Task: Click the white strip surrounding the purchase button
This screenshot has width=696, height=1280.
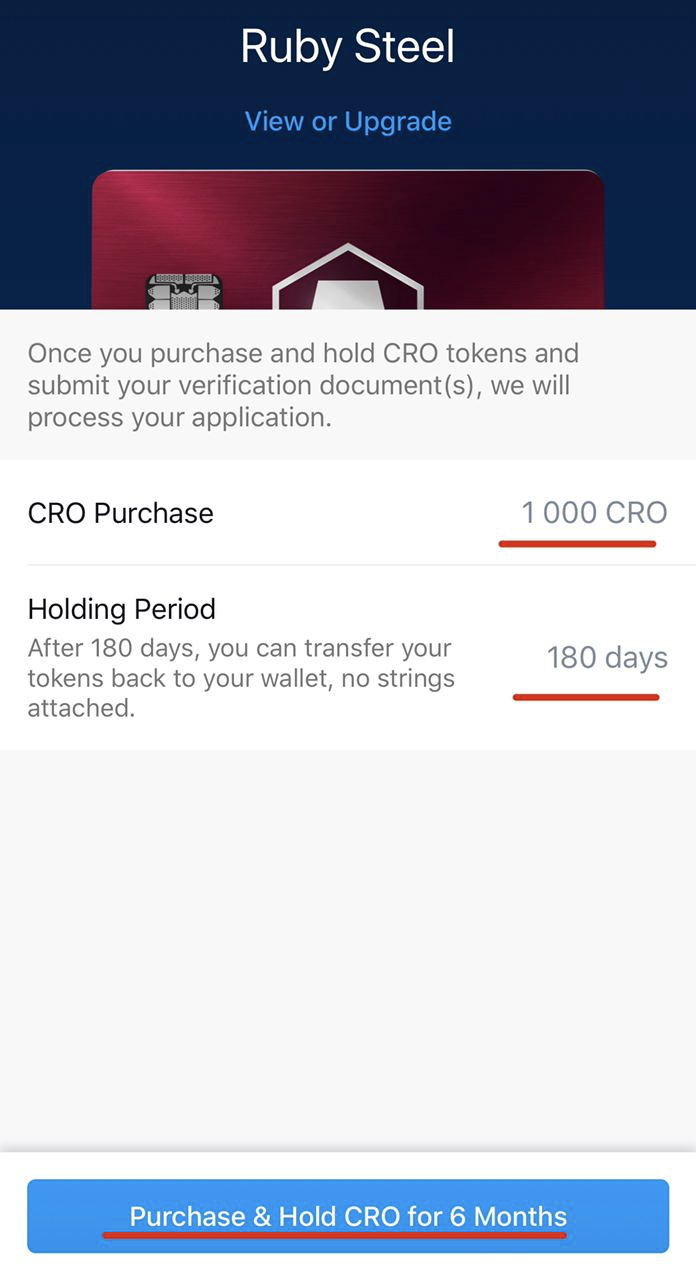Action: coord(348,1166)
